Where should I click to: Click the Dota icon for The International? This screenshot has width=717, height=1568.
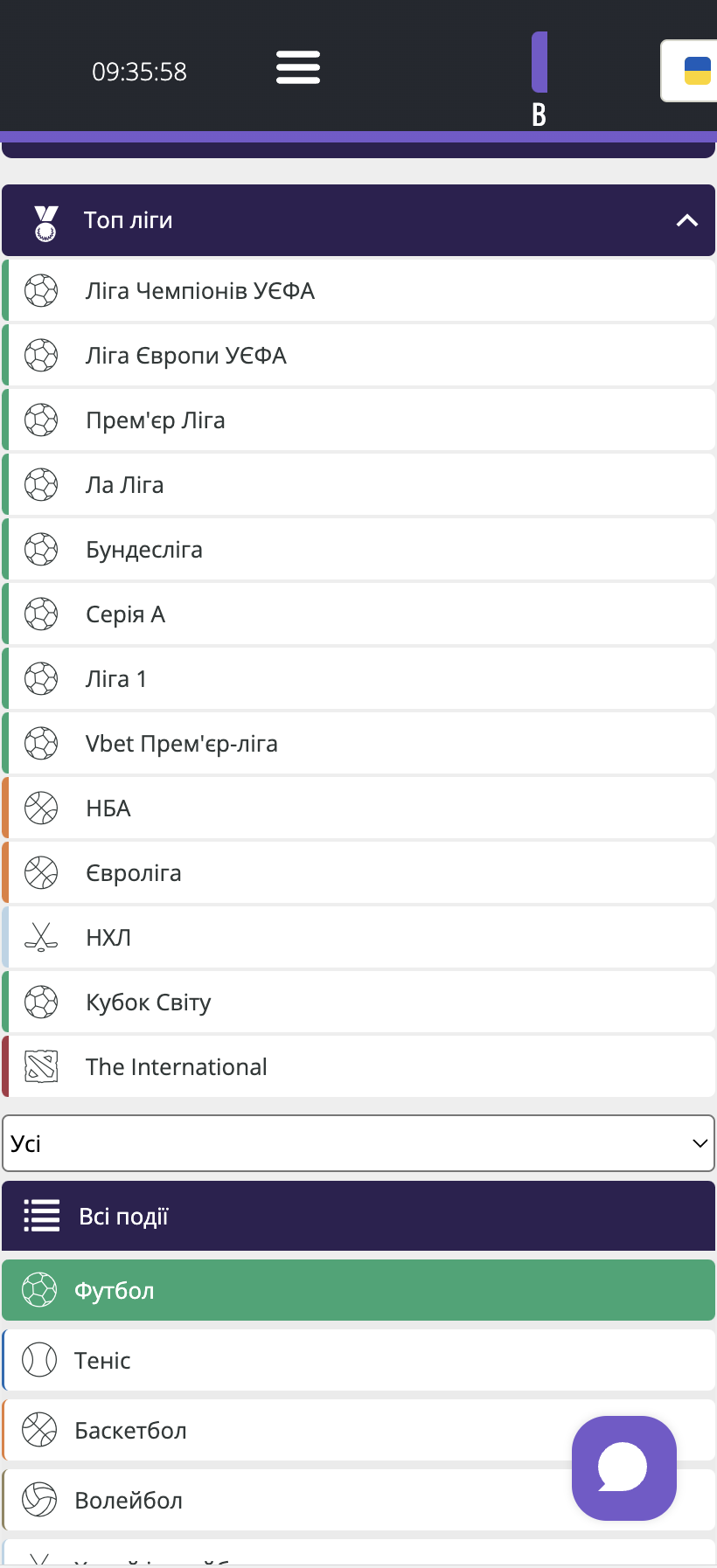[41, 1066]
